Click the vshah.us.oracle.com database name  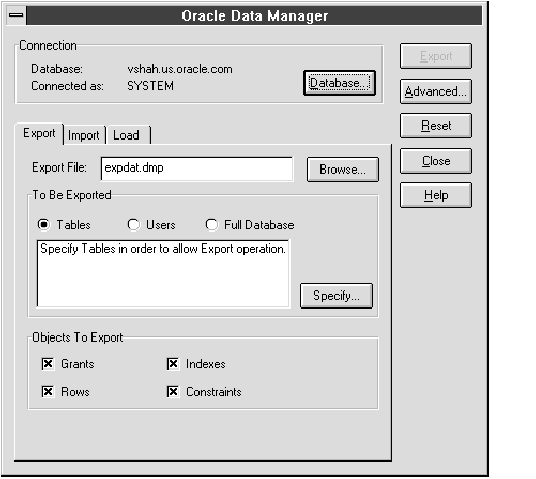pos(180,69)
